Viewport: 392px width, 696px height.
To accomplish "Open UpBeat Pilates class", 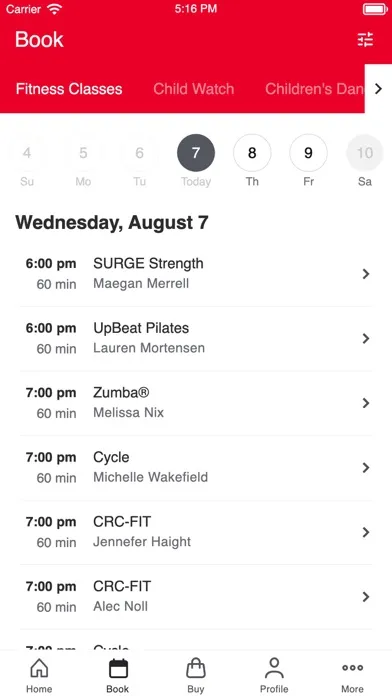I will coord(196,338).
